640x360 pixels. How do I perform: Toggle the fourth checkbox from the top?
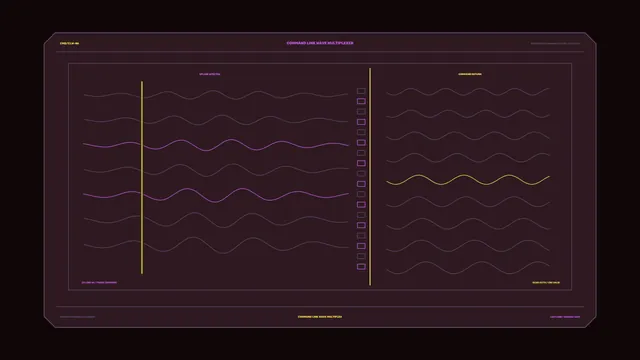pyautogui.click(x=361, y=122)
